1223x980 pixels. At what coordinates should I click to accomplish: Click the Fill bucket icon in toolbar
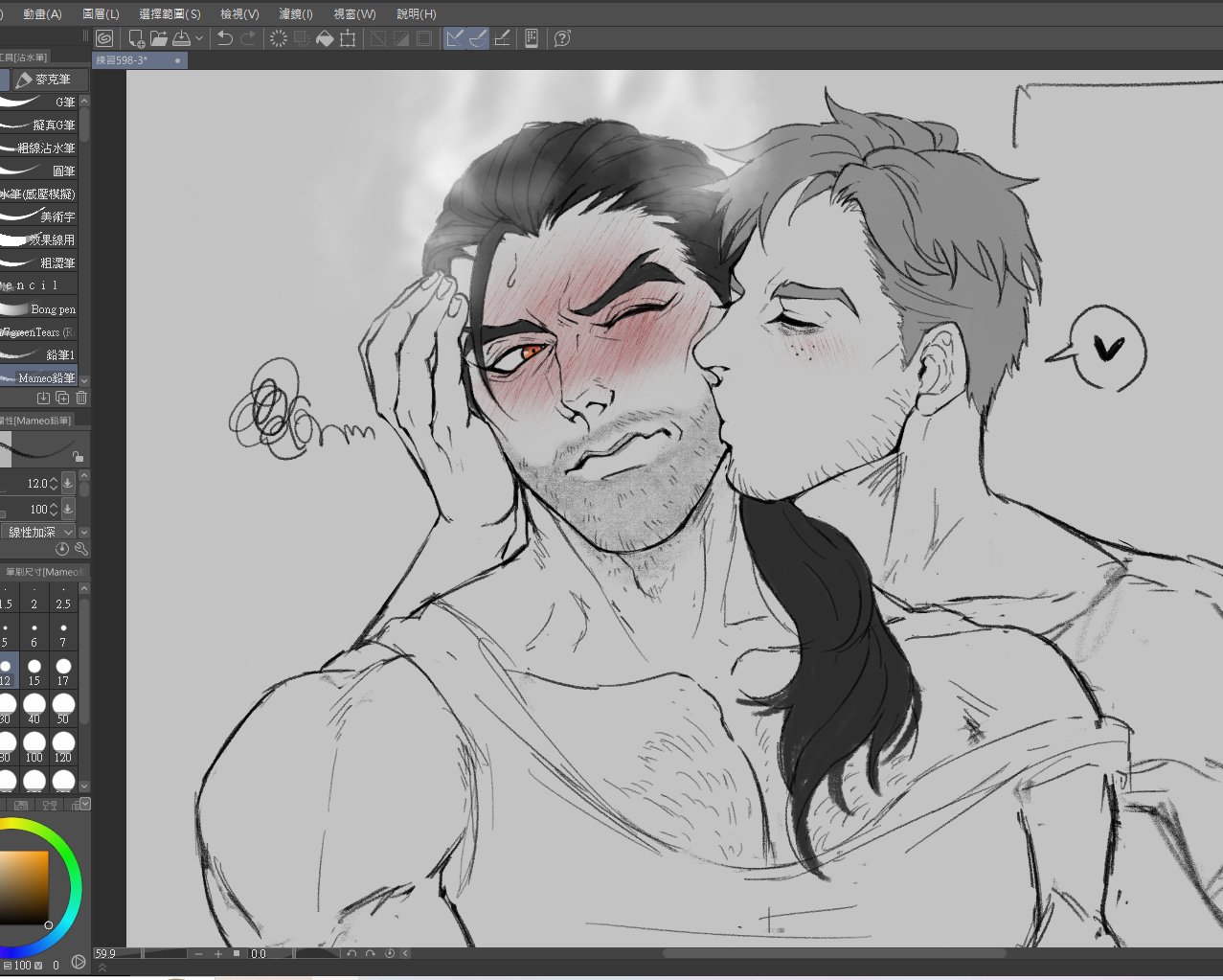click(325, 38)
